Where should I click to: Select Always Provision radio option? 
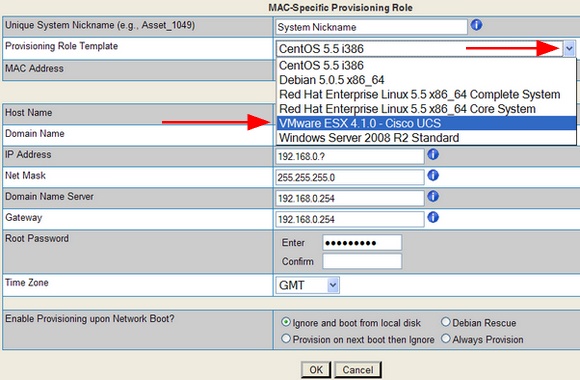click(446, 338)
